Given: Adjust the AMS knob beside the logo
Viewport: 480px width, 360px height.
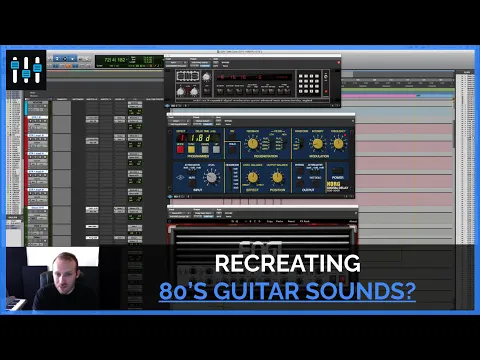Looking at the screenshot, I should (206, 77).
